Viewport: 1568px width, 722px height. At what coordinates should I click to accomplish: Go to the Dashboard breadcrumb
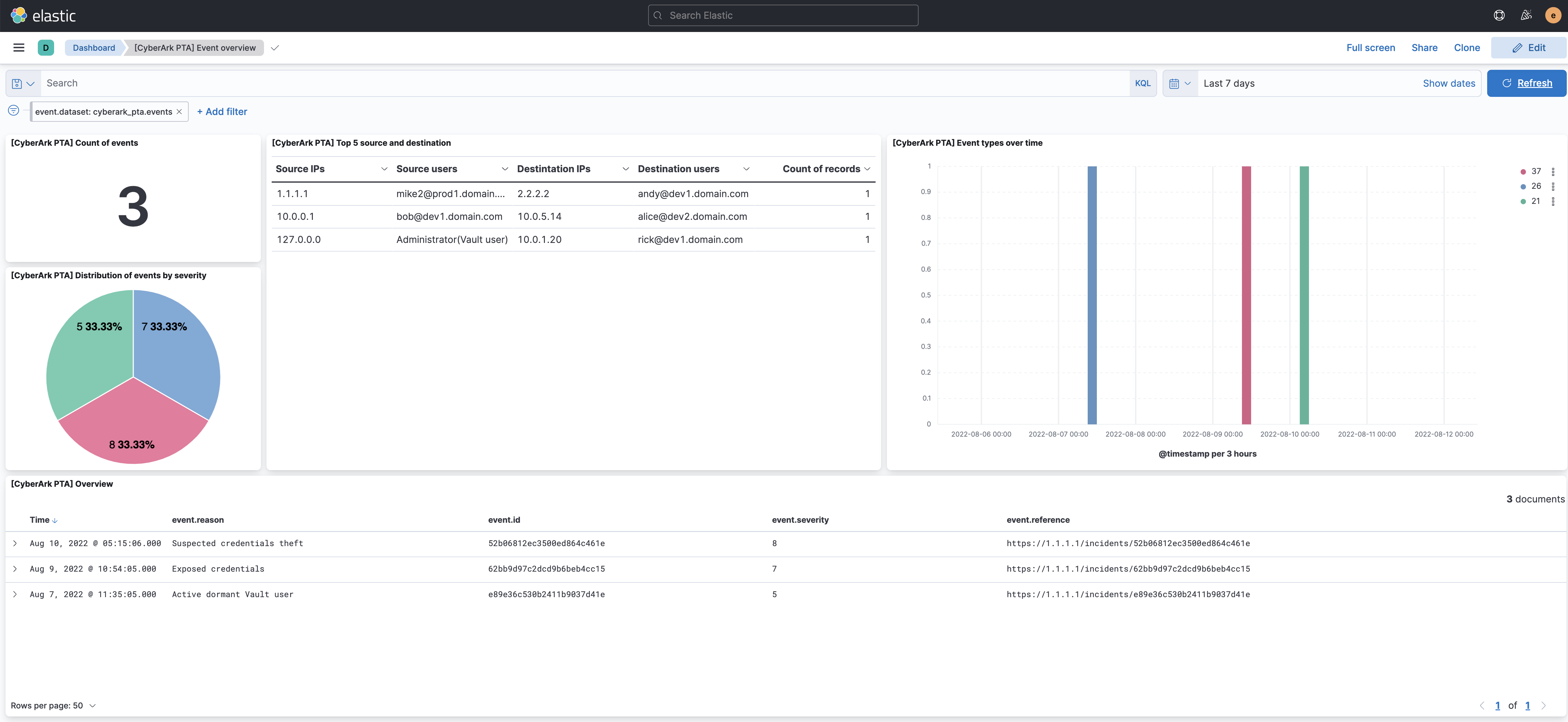[93, 47]
